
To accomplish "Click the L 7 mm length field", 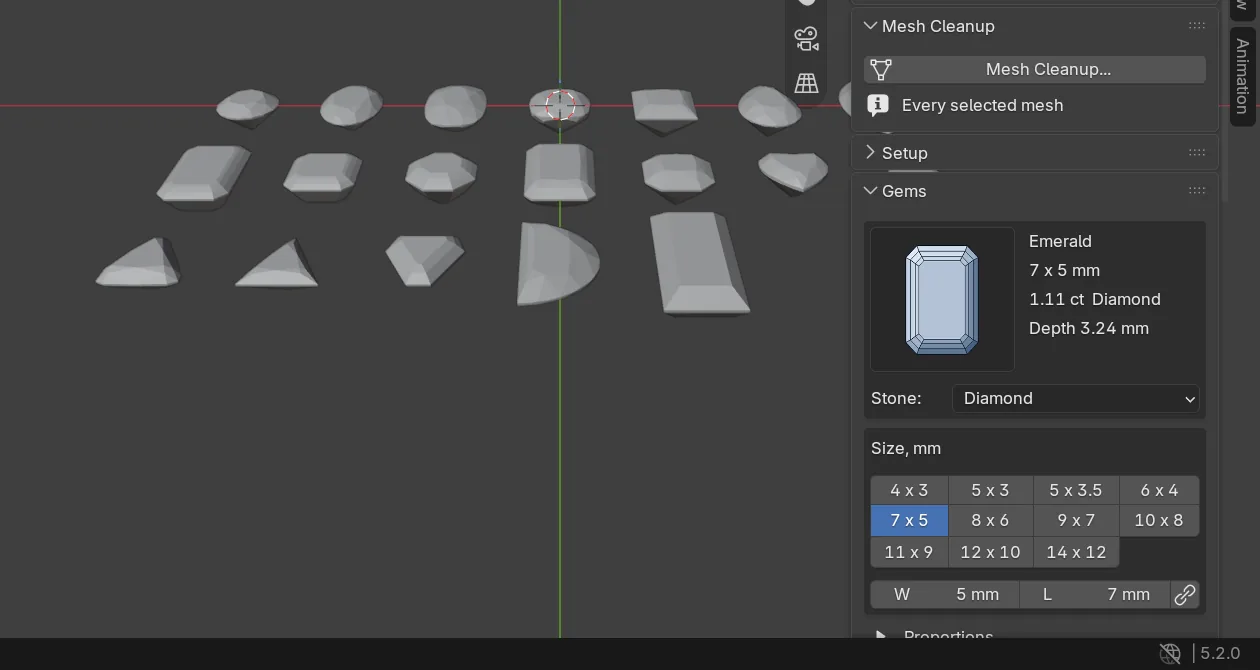I will tap(1095, 594).
